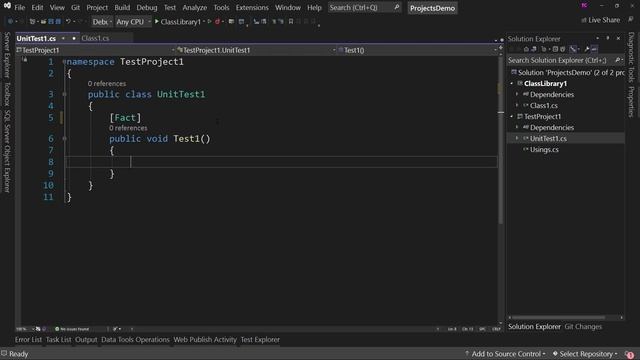Image resolution: width=640 pixels, height=360 pixels.
Task: Click the Undo toolbar icon
Action: tap(69, 21)
